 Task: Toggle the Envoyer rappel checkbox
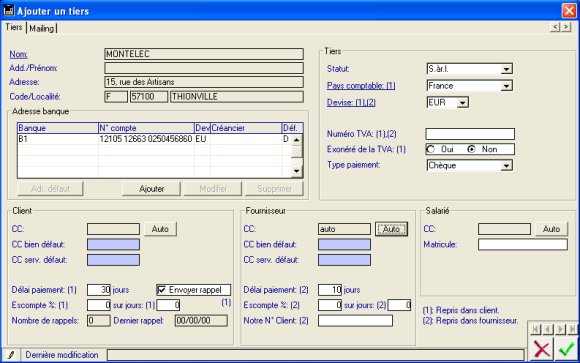[162, 290]
